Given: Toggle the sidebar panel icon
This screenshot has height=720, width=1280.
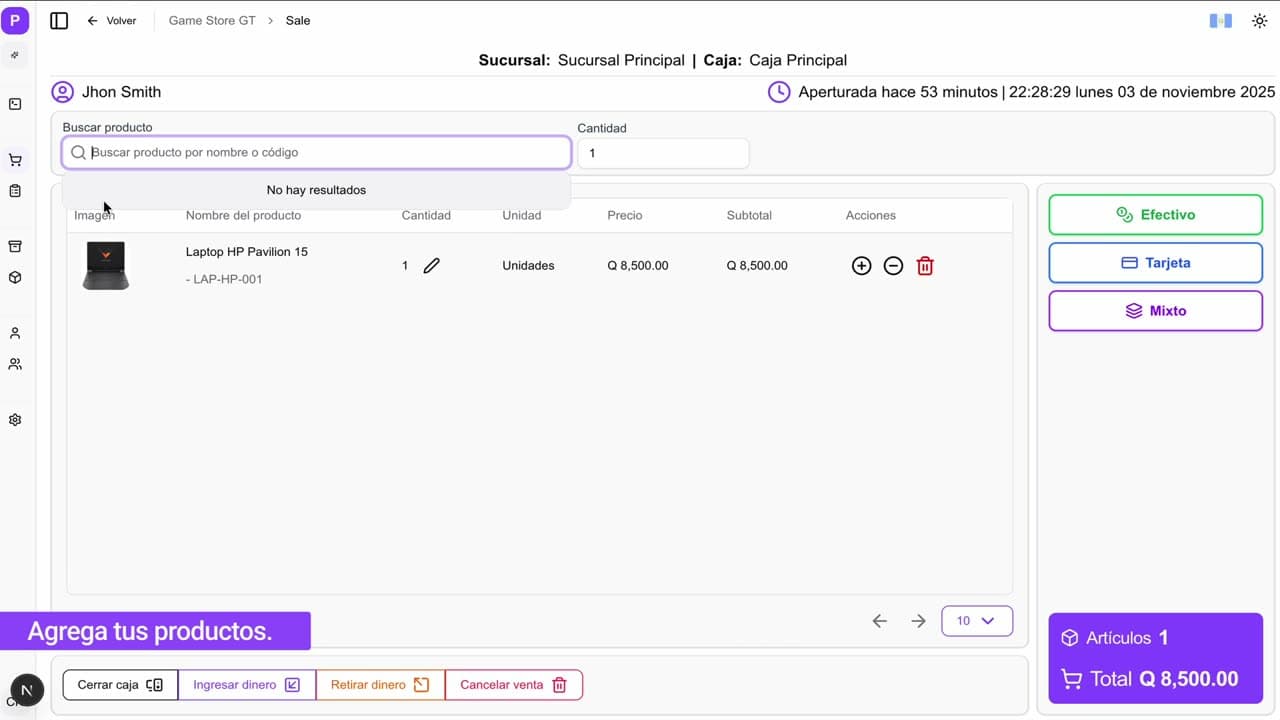Looking at the screenshot, I should pyautogui.click(x=59, y=21).
